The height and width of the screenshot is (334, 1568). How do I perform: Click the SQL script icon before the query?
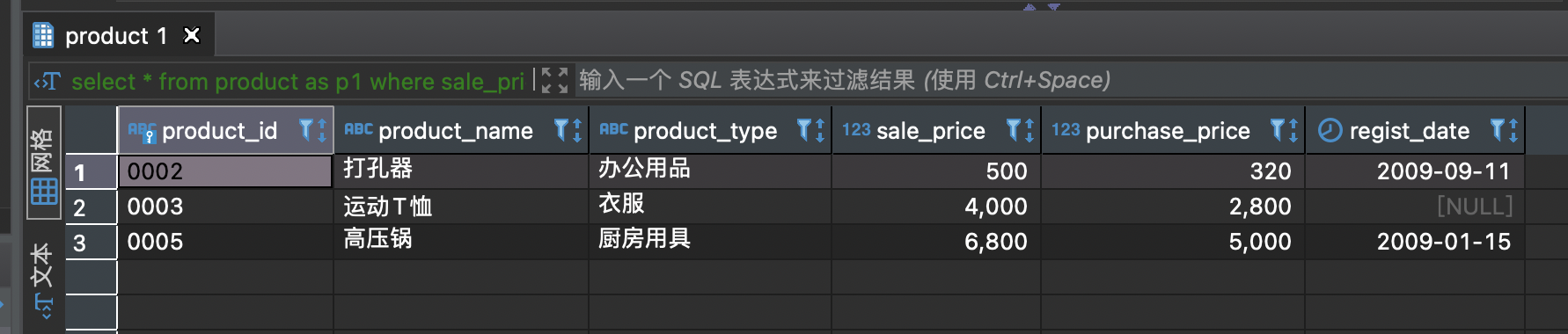47,82
